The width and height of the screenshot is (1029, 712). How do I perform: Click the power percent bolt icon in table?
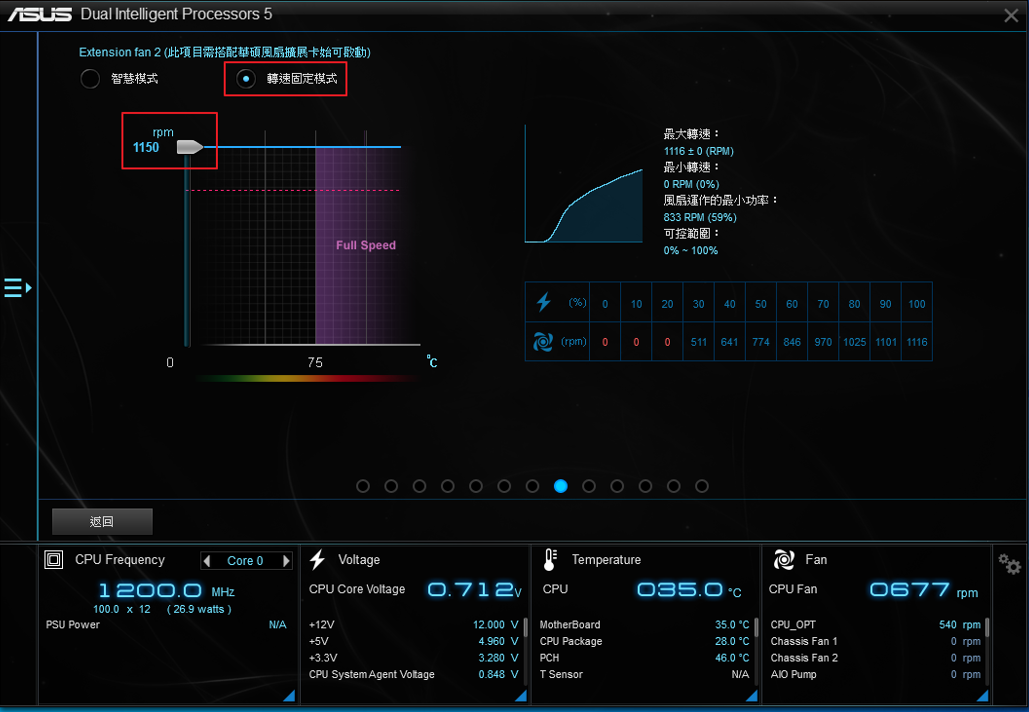(543, 302)
